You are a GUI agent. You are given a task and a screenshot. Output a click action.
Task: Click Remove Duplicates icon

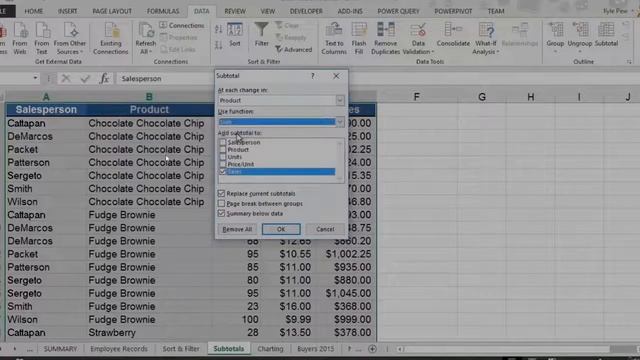click(x=385, y=38)
